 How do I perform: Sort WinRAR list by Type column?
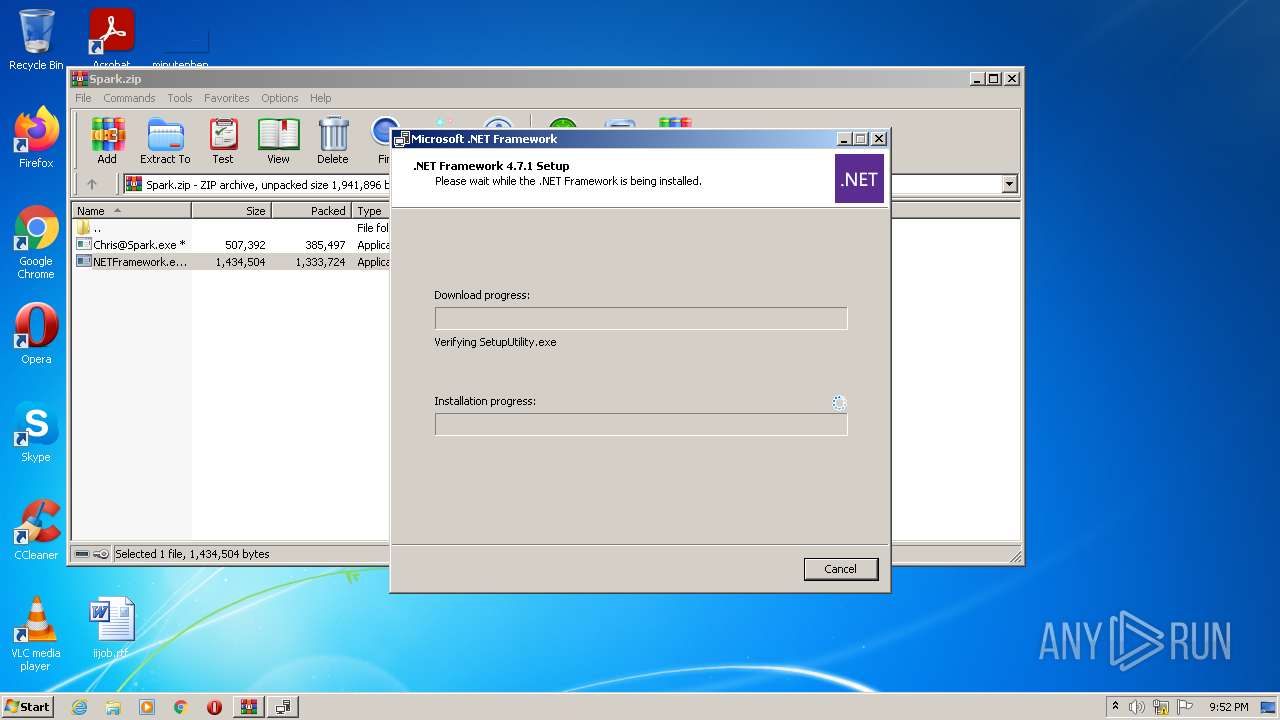pyautogui.click(x=371, y=211)
